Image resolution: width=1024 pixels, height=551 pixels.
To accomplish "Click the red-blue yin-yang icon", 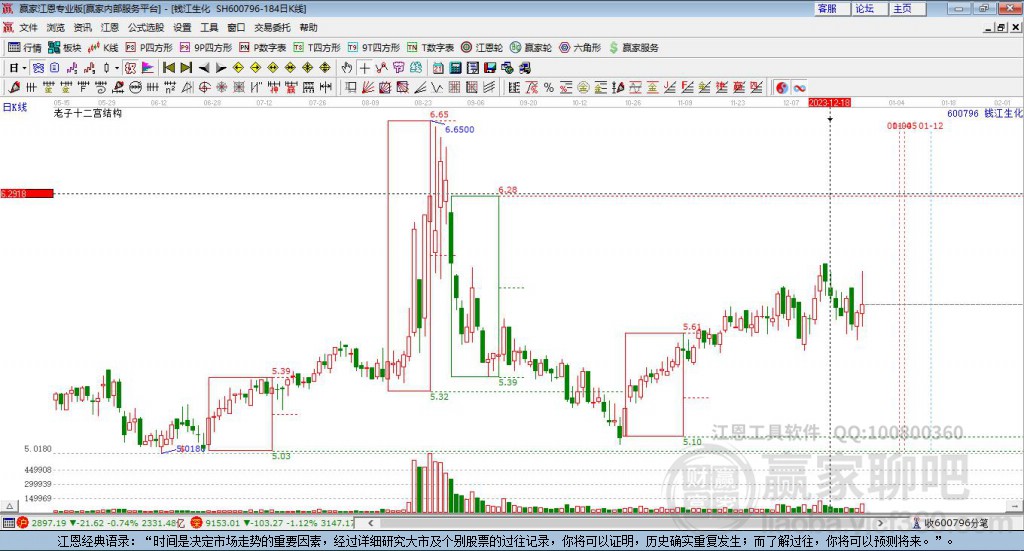I will tap(782, 87).
